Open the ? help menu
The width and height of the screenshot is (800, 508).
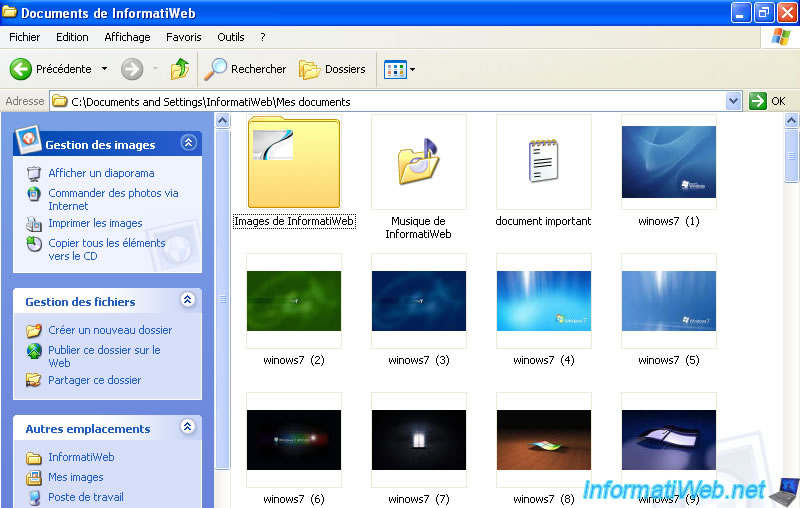coord(263,37)
